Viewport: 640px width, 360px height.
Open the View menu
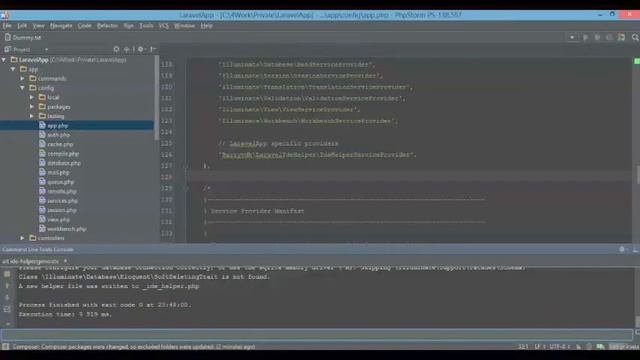click(38, 26)
